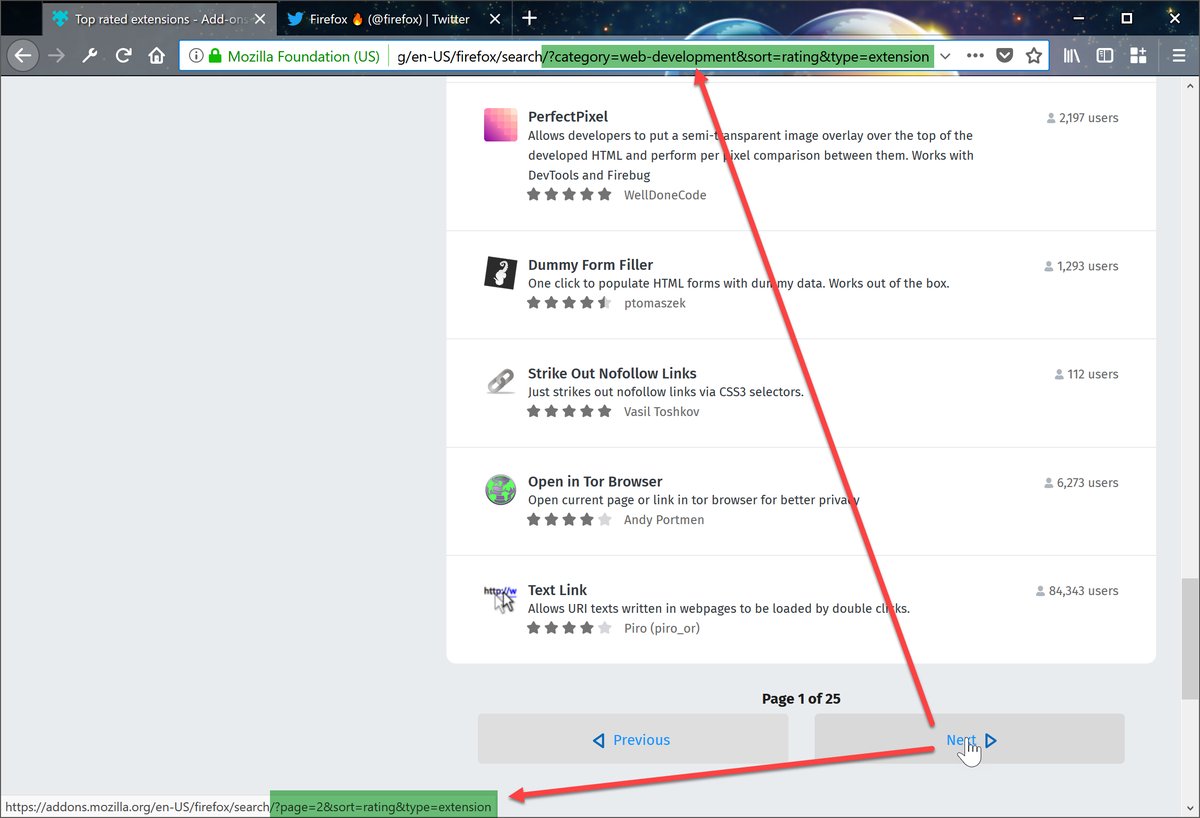
Task: Click author name Piro (piro_or)
Action: [x=662, y=628]
